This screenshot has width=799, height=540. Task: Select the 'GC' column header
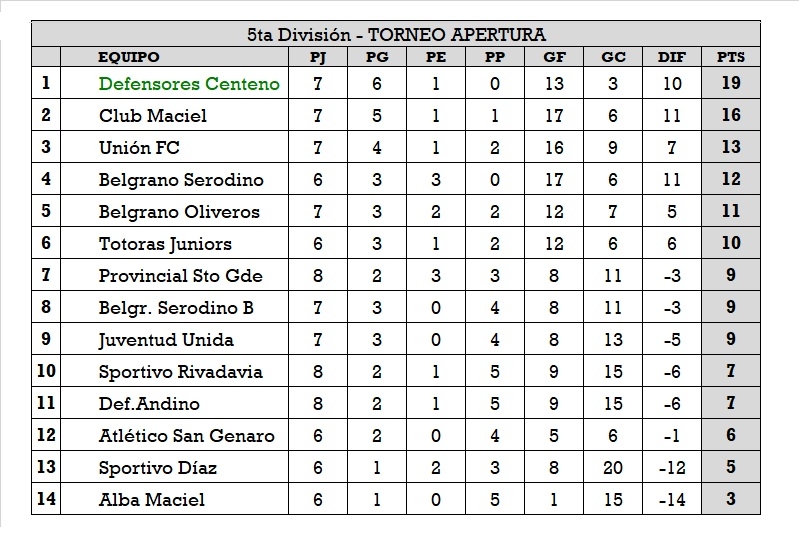pos(613,57)
